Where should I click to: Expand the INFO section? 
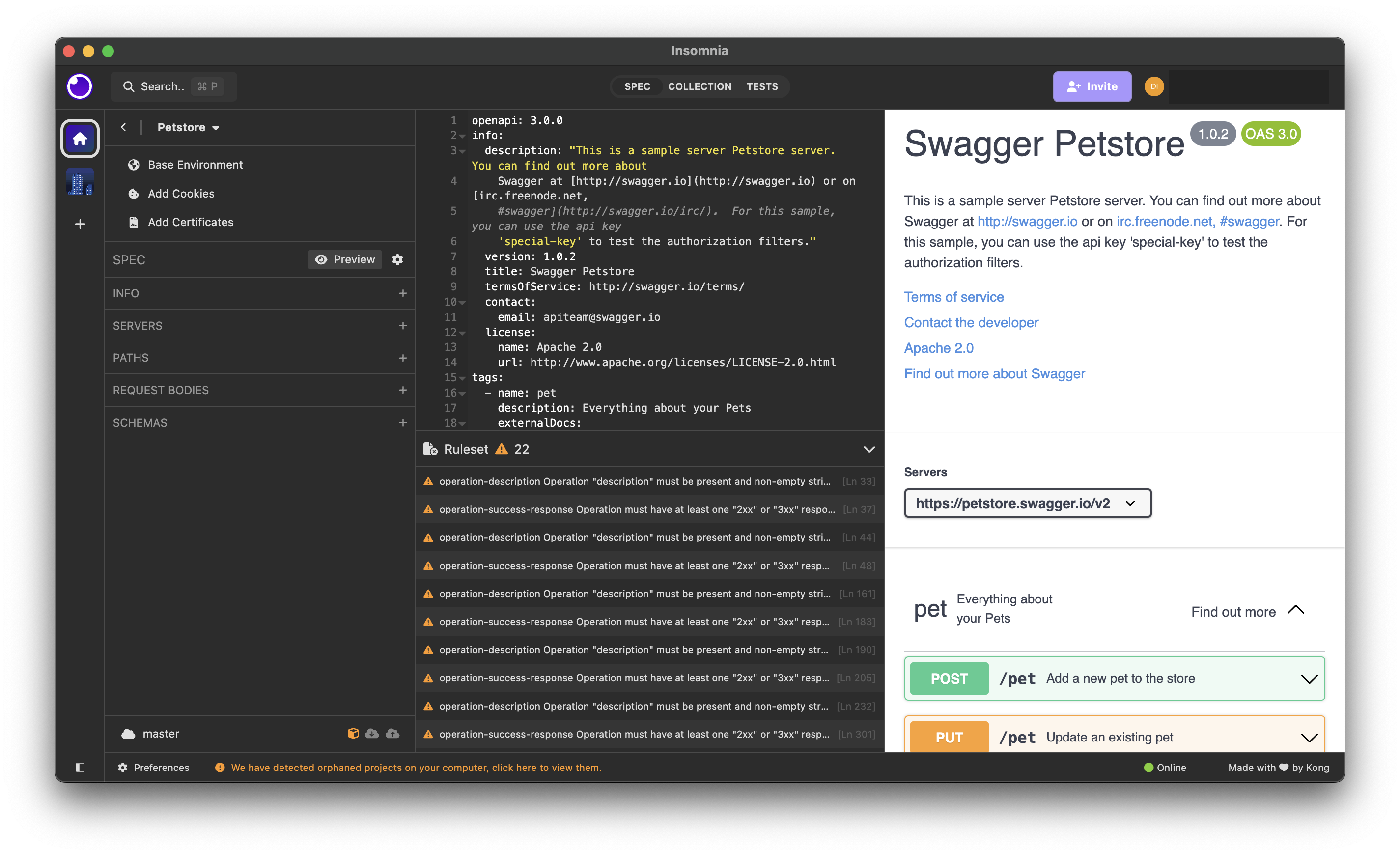point(260,293)
